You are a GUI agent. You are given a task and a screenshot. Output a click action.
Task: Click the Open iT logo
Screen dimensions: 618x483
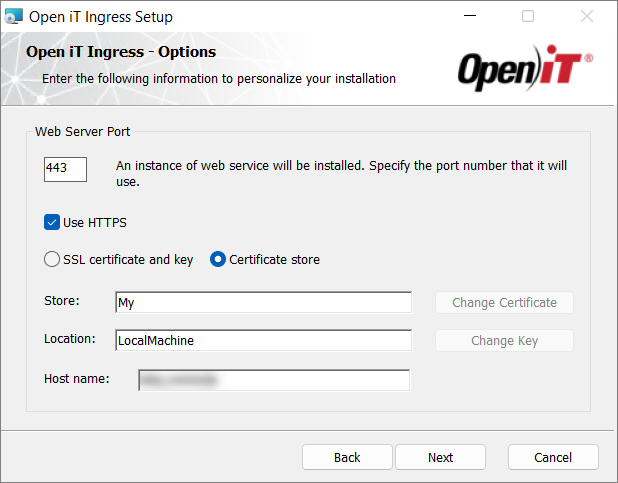pos(525,68)
